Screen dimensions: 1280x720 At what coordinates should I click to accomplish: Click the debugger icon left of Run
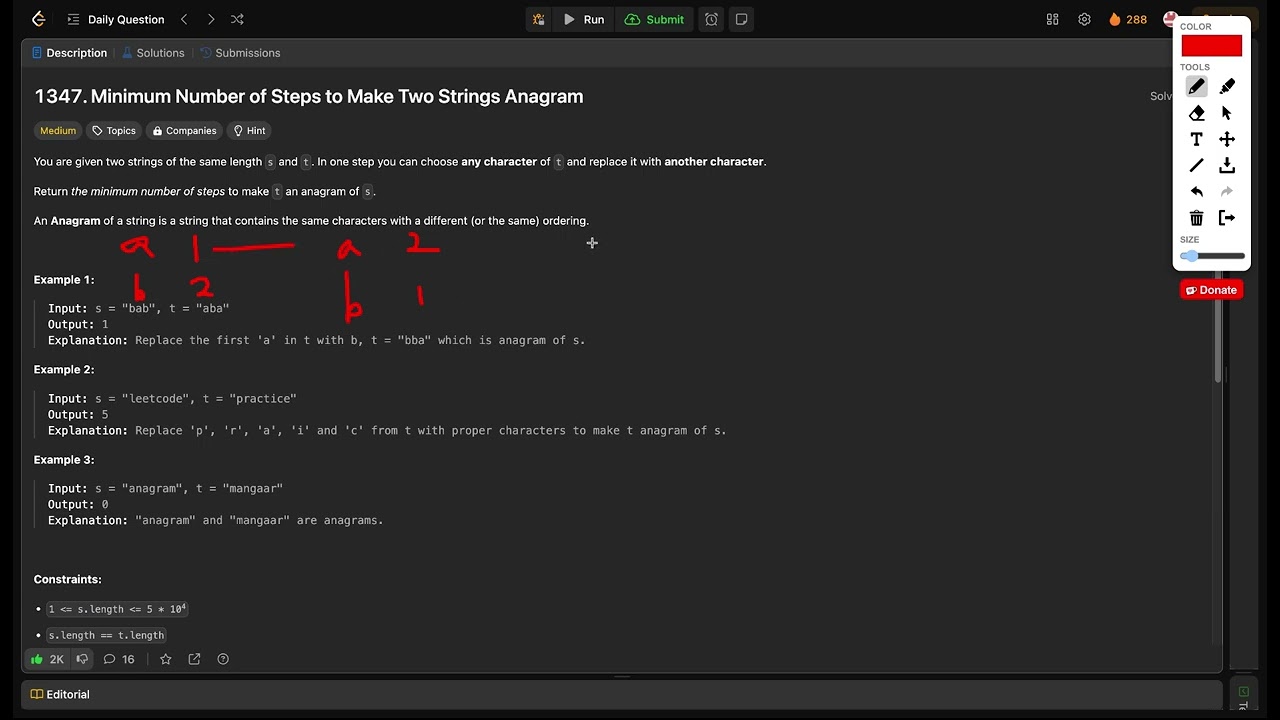[x=539, y=19]
